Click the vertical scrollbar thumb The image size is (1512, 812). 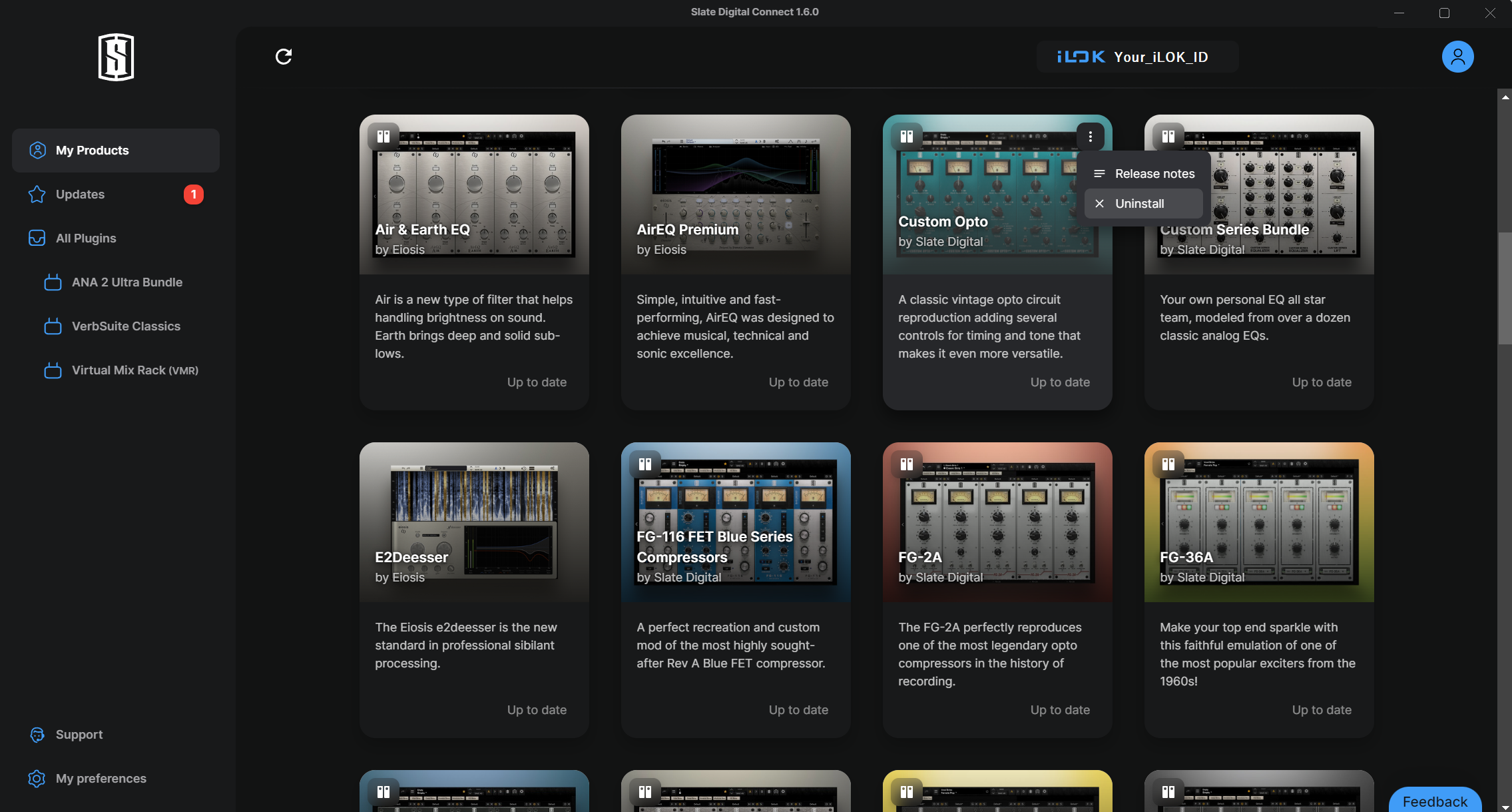coord(1504,288)
